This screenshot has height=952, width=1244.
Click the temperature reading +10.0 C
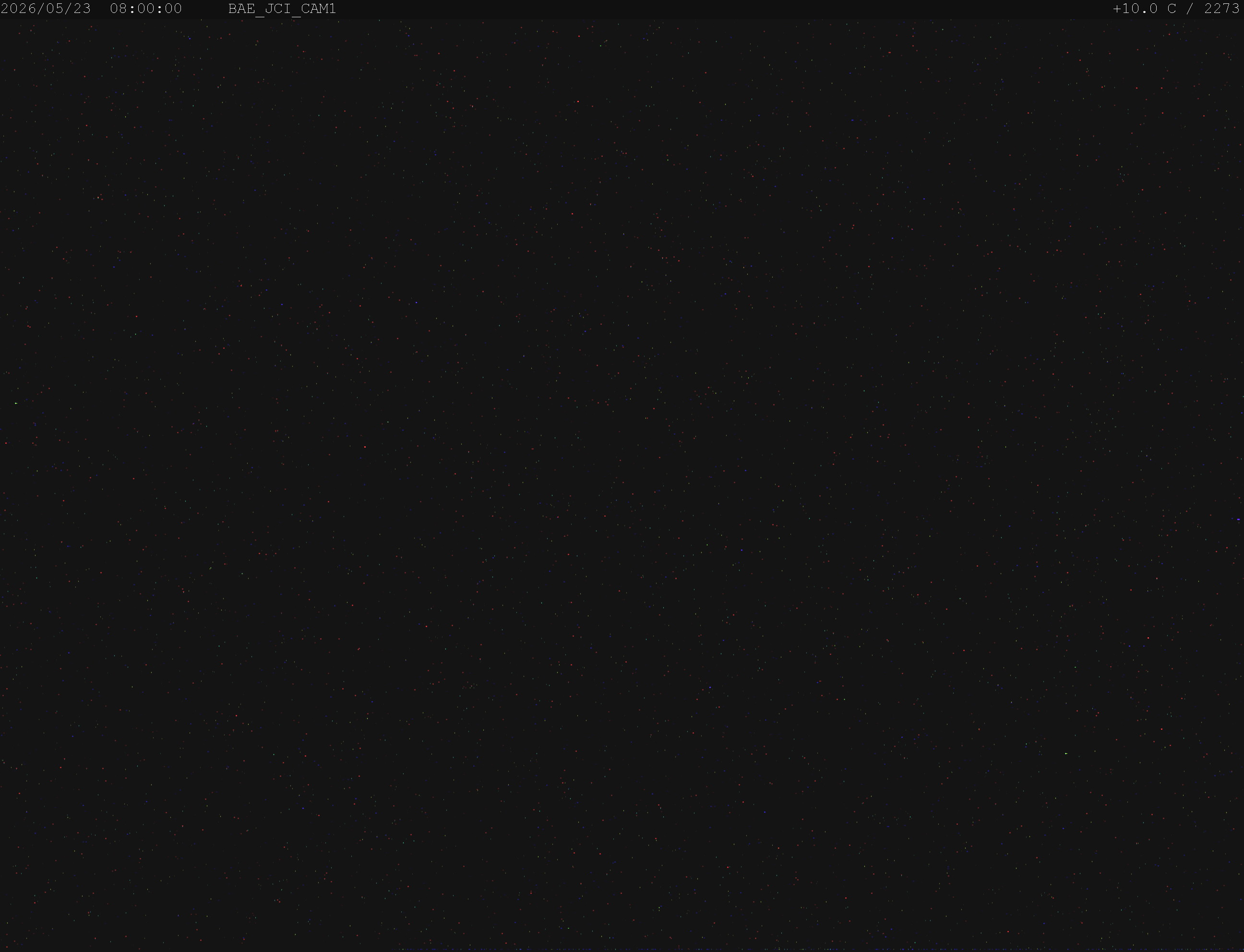pos(1145,9)
